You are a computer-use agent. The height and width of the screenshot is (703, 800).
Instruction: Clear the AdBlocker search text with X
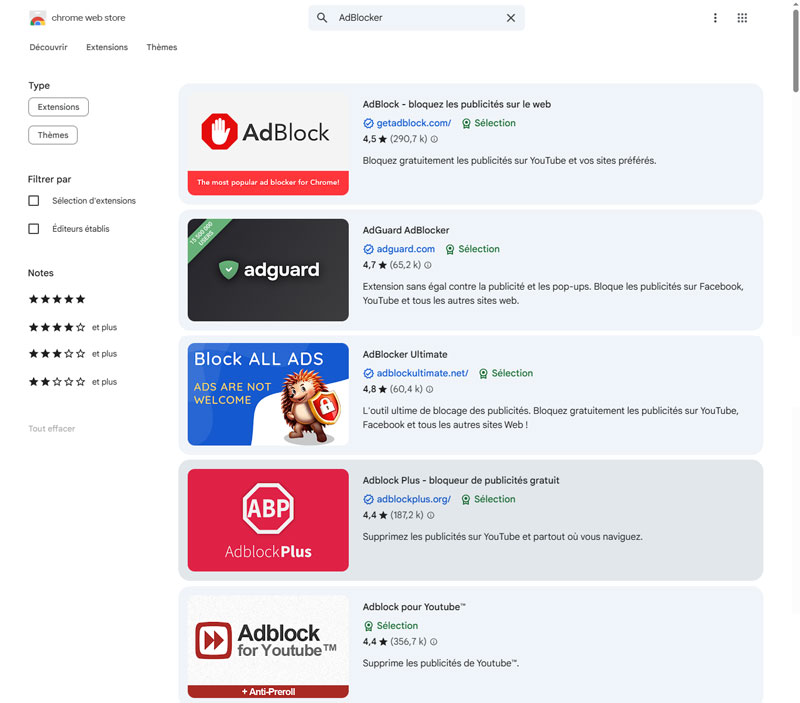(x=511, y=18)
